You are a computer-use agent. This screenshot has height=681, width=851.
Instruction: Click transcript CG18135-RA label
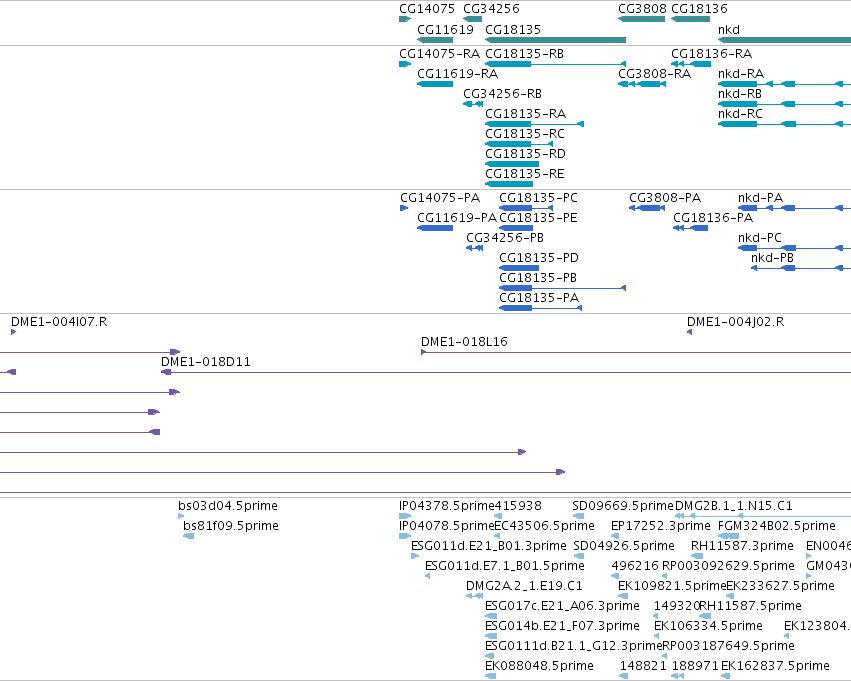click(x=525, y=114)
